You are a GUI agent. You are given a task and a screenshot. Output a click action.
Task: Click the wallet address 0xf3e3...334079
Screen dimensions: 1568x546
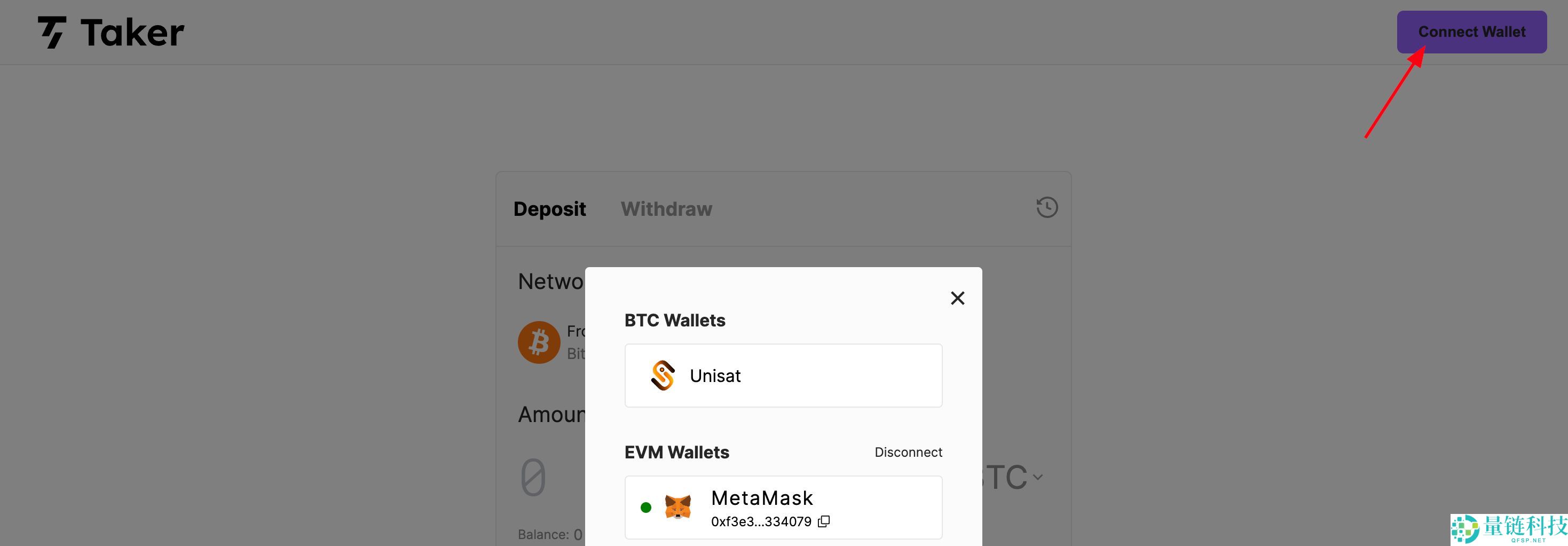tap(761, 521)
